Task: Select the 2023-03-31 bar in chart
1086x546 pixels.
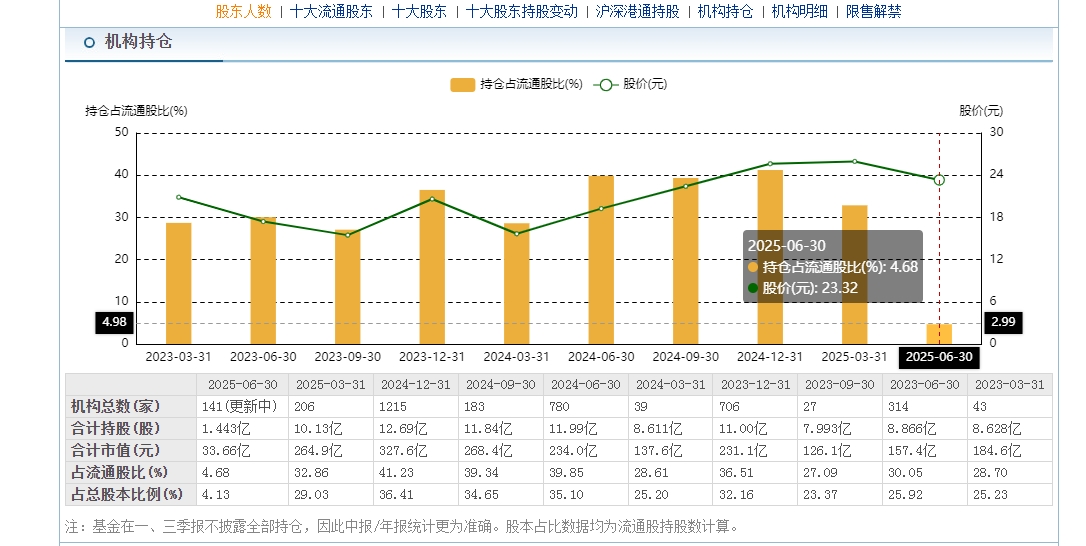Action: (x=179, y=283)
